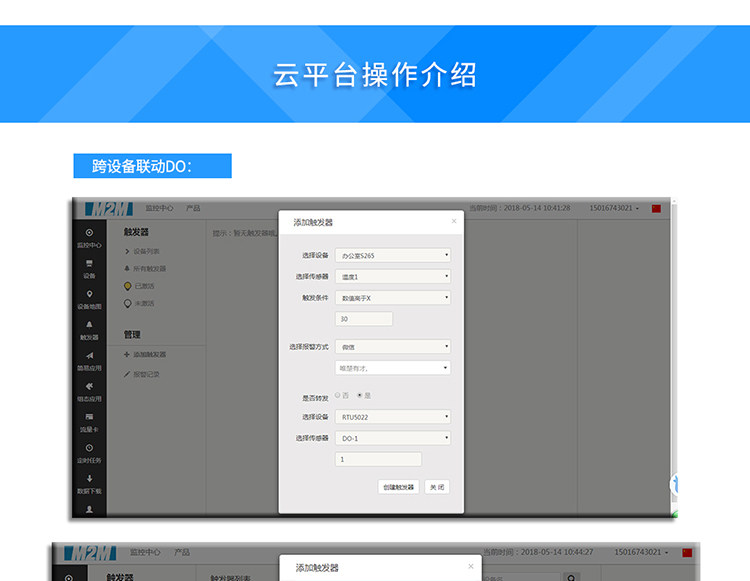Open 监控中心 in upper window top navigation
Viewport: 750px width, 581px height.
159,208
